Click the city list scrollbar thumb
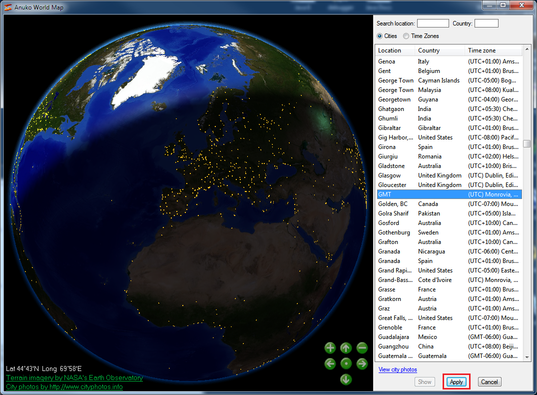The height and width of the screenshot is (395, 537). [x=527, y=143]
